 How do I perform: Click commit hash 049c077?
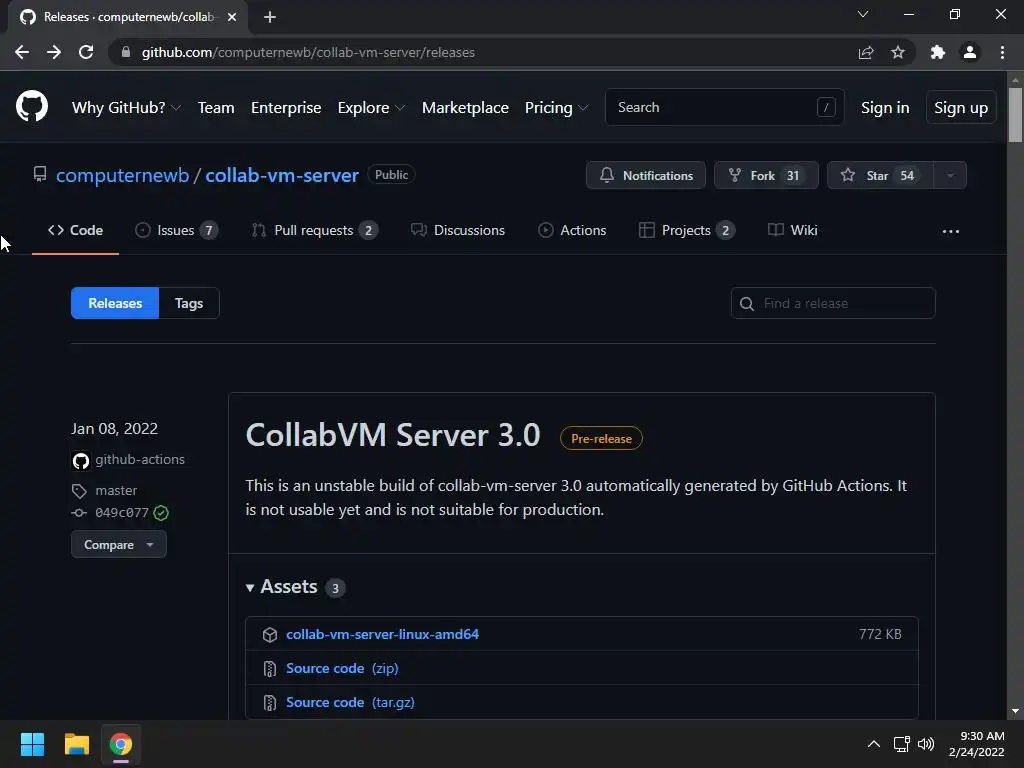click(x=122, y=513)
